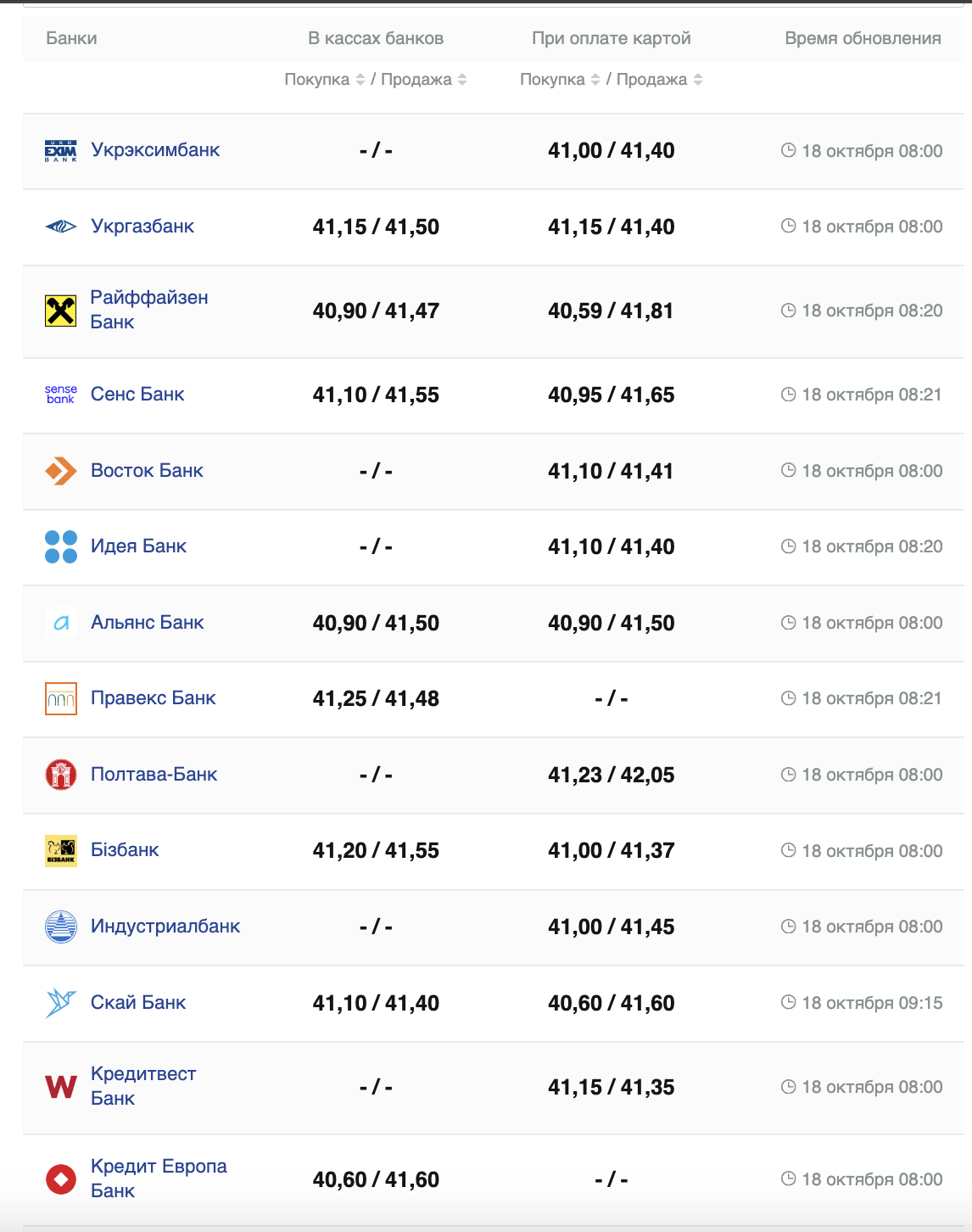Click the Бізбанк yellow logo icon
Viewport: 972px width, 1232px height.
click(60, 850)
